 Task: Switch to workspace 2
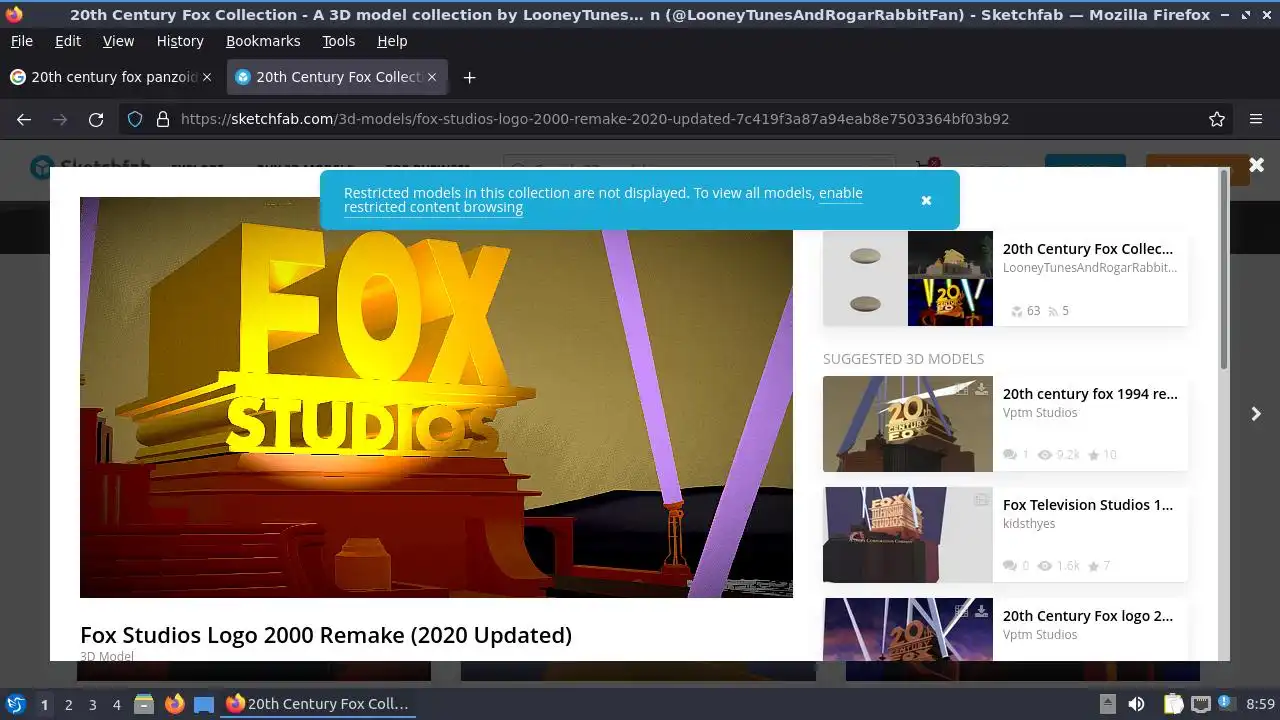click(x=68, y=704)
